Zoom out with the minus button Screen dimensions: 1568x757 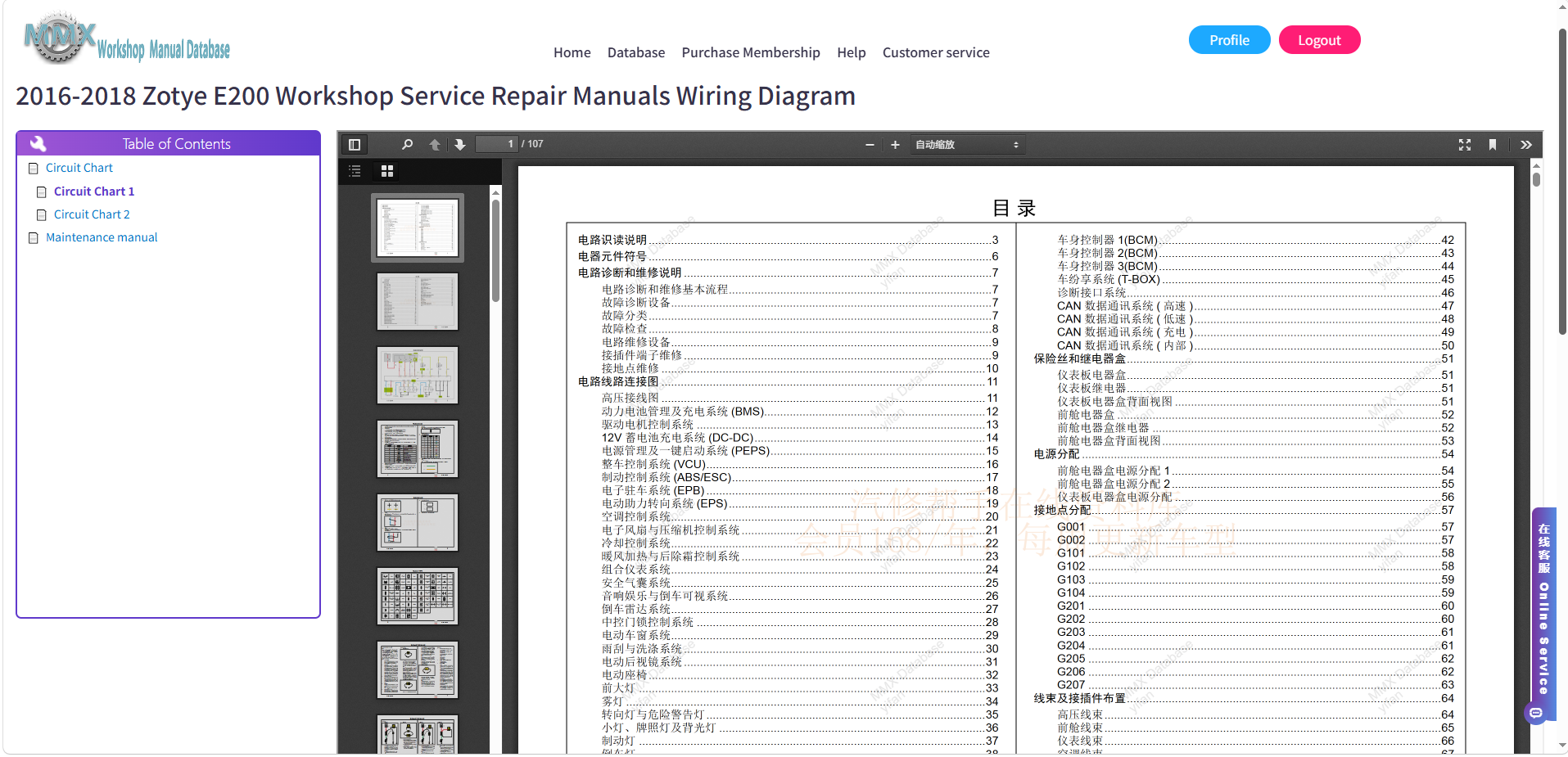[x=870, y=145]
